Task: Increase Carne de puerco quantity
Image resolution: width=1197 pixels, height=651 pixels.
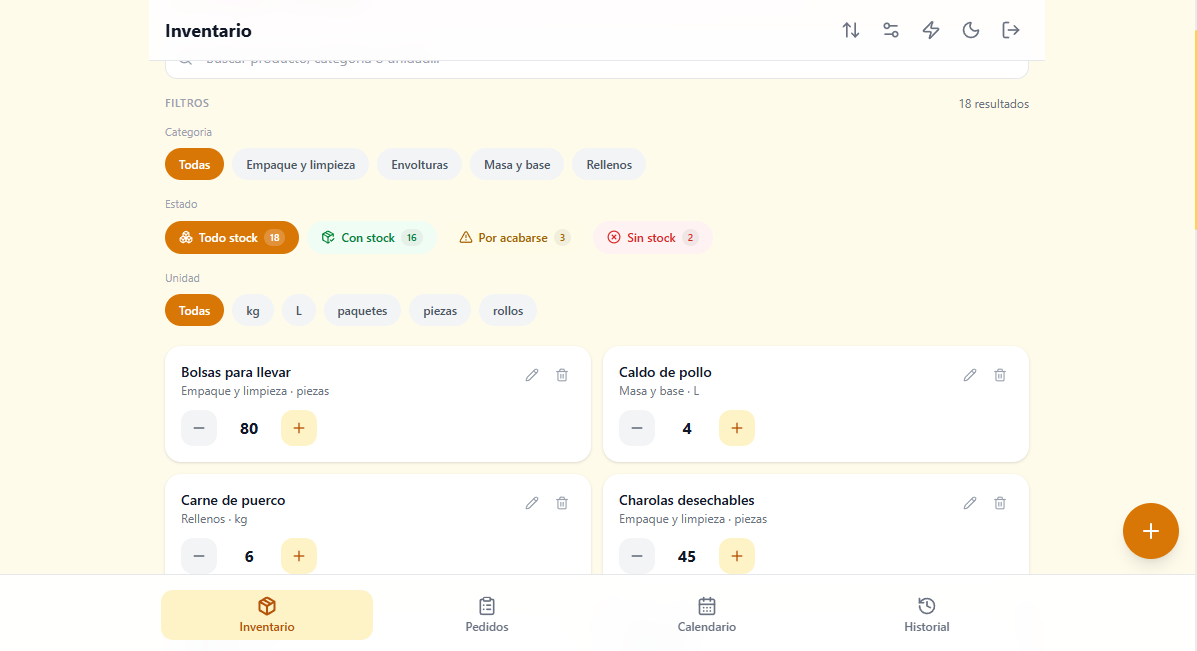Action: (298, 556)
